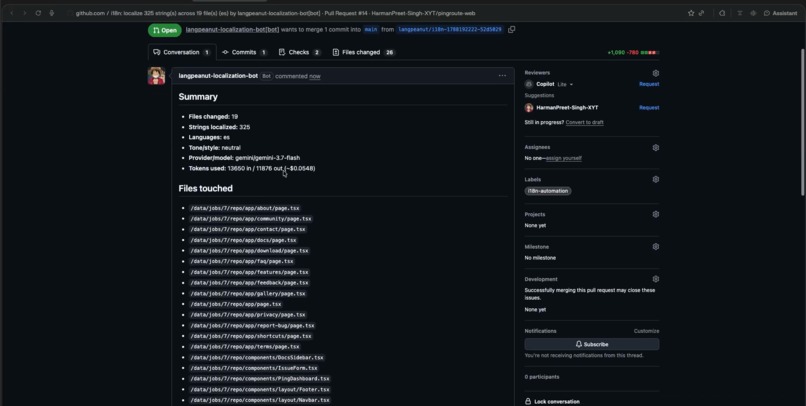Image resolution: width=806 pixels, height=406 pixels.
Task: Click /data/jobs/7/repo/components/PingDashboard.tsx path
Action: [x=260, y=379]
